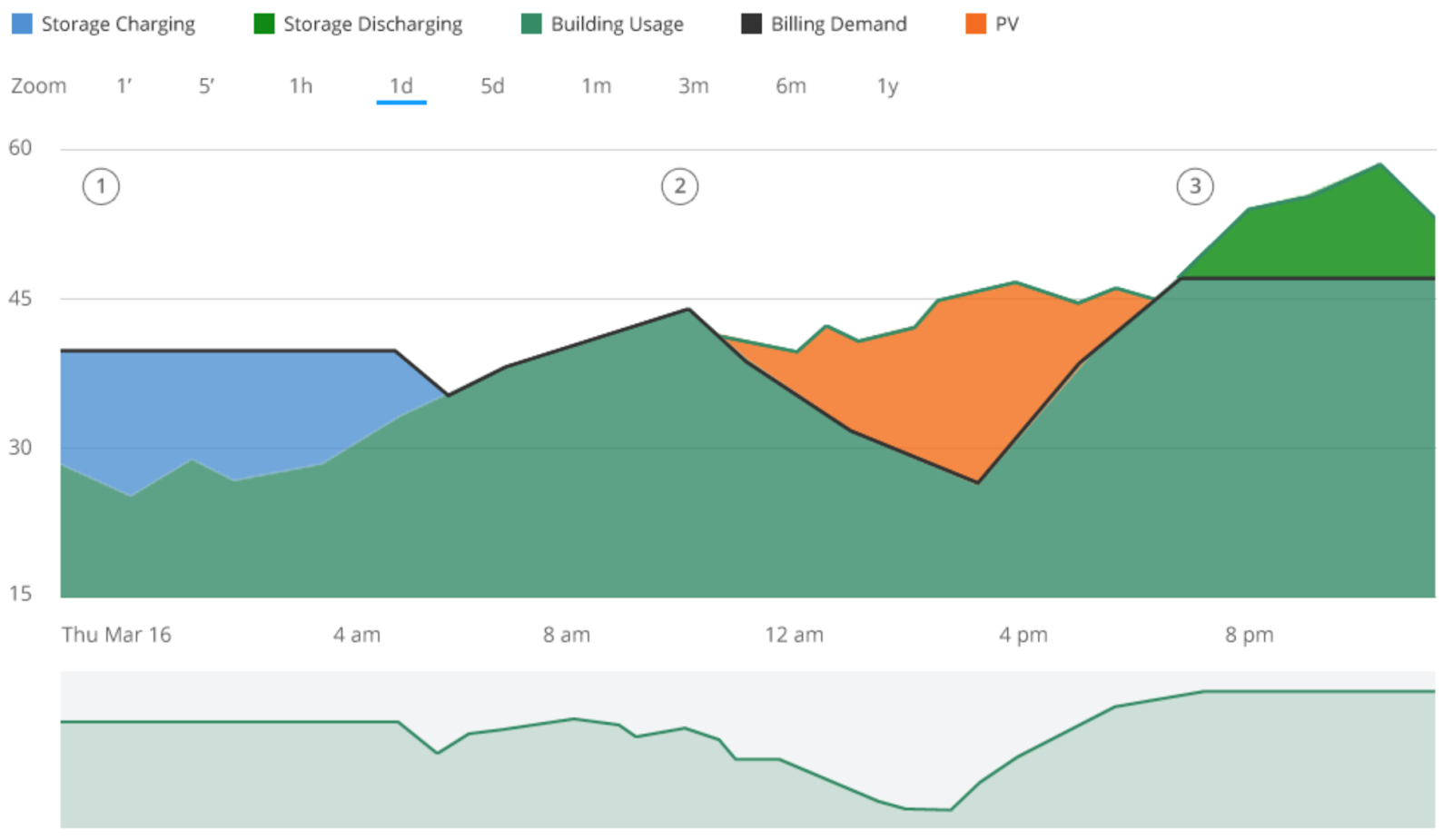This screenshot has width=1453, height=840.
Task: Set zoom range to 1' (one minute)
Action: point(124,86)
